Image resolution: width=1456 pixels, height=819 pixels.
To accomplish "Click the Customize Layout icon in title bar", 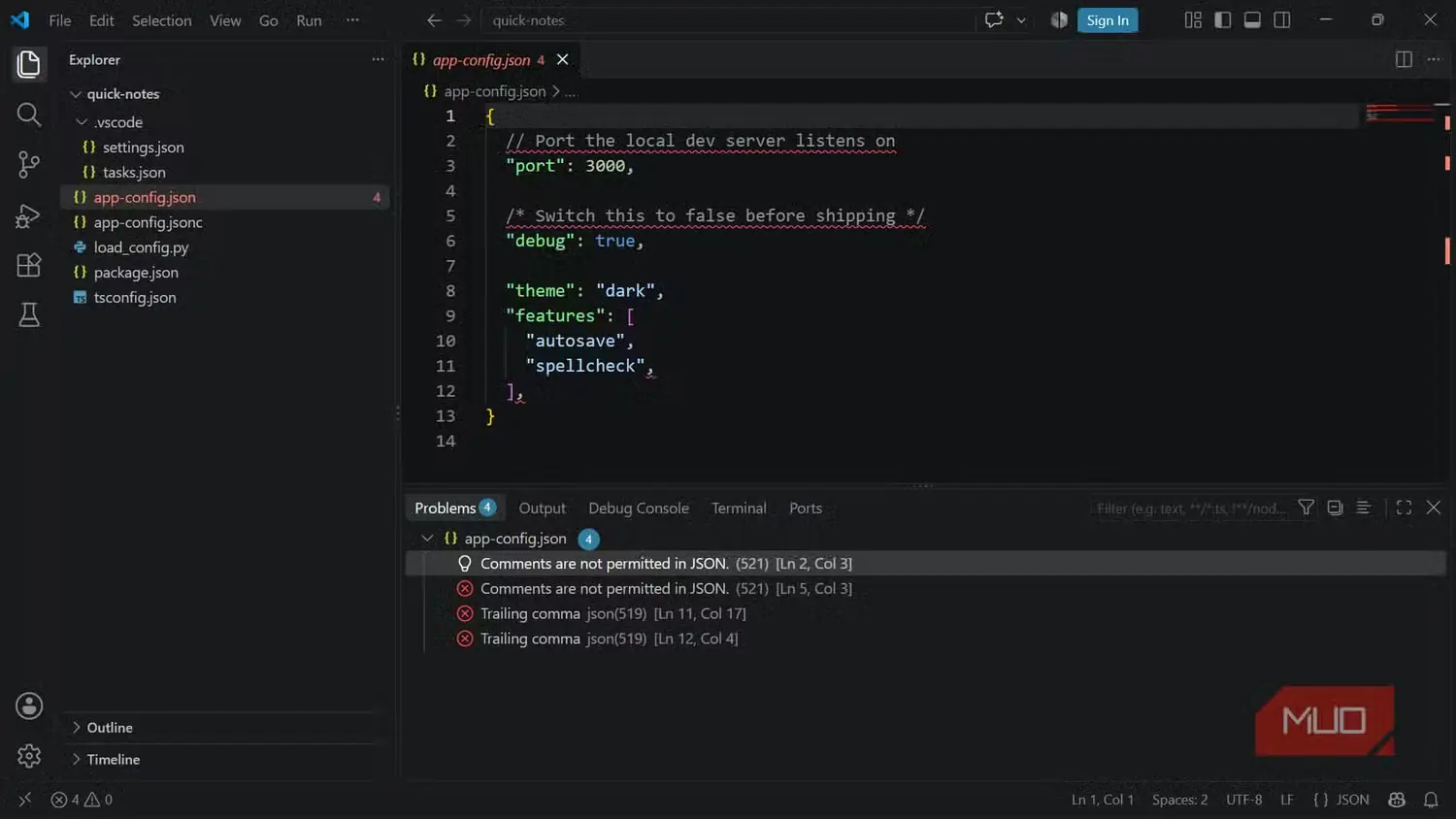I will (1193, 19).
